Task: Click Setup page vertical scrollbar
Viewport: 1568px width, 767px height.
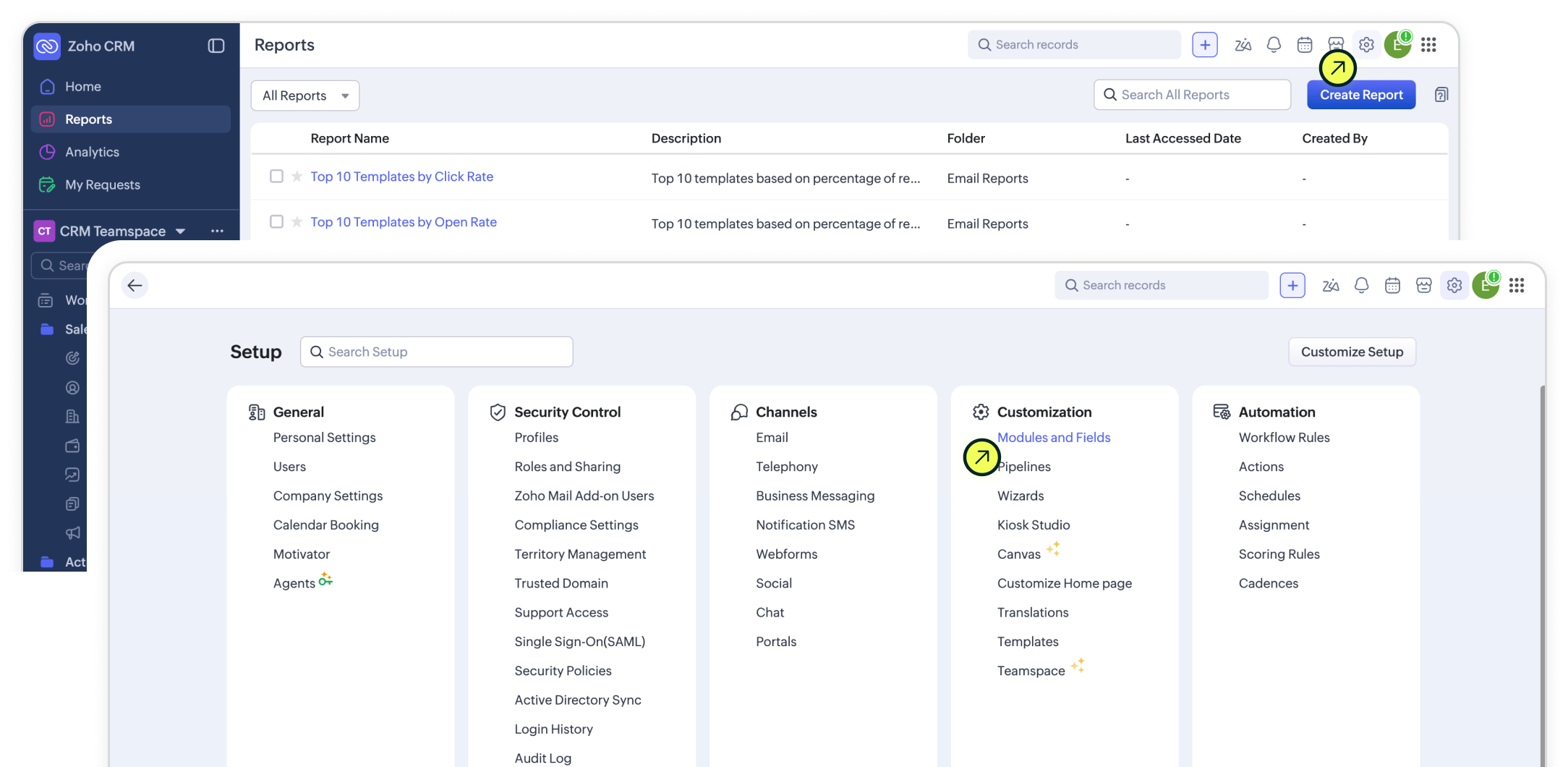Action: coord(1543,576)
